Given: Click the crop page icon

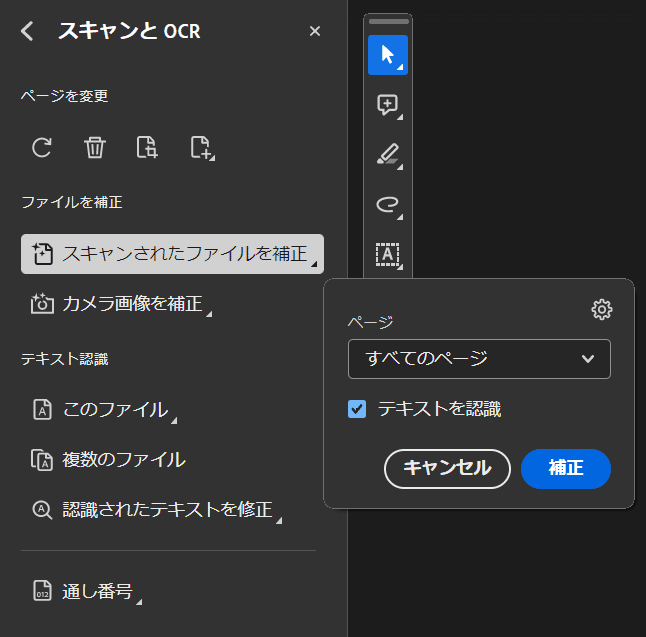Looking at the screenshot, I should [x=147, y=148].
